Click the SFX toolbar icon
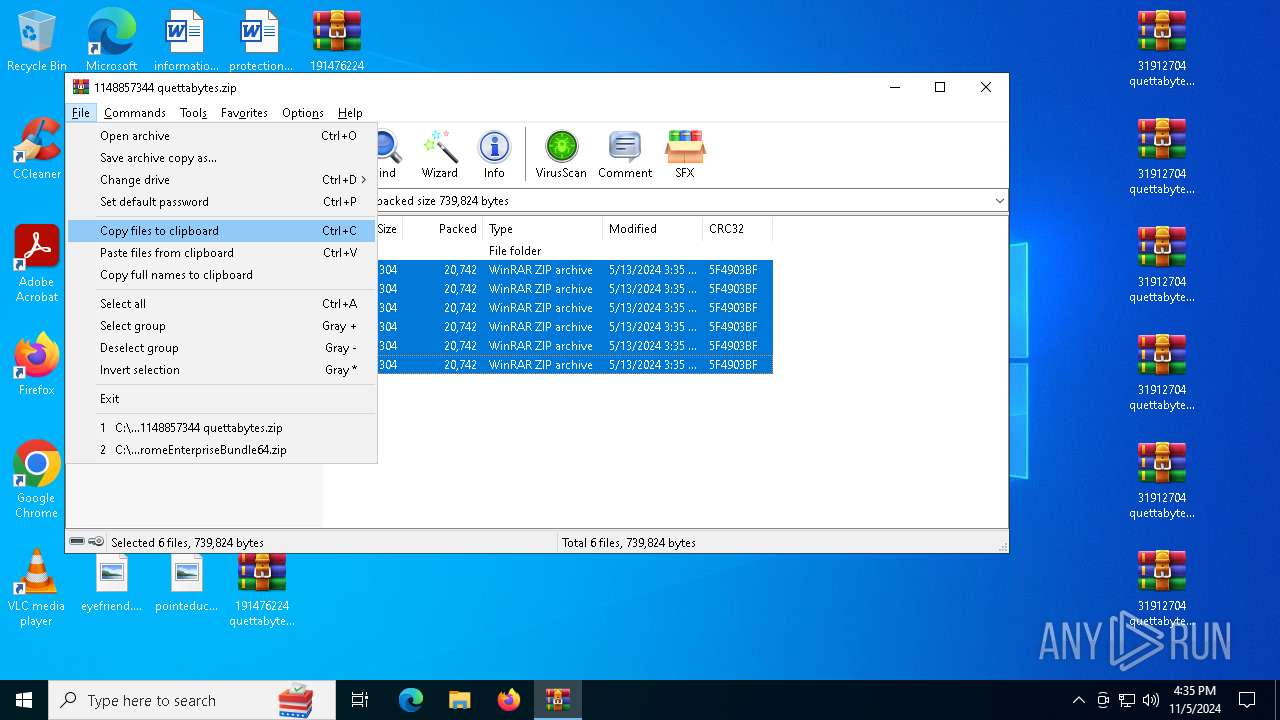Image resolution: width=1280 pixels, height=720 pixels. point(684,154)
